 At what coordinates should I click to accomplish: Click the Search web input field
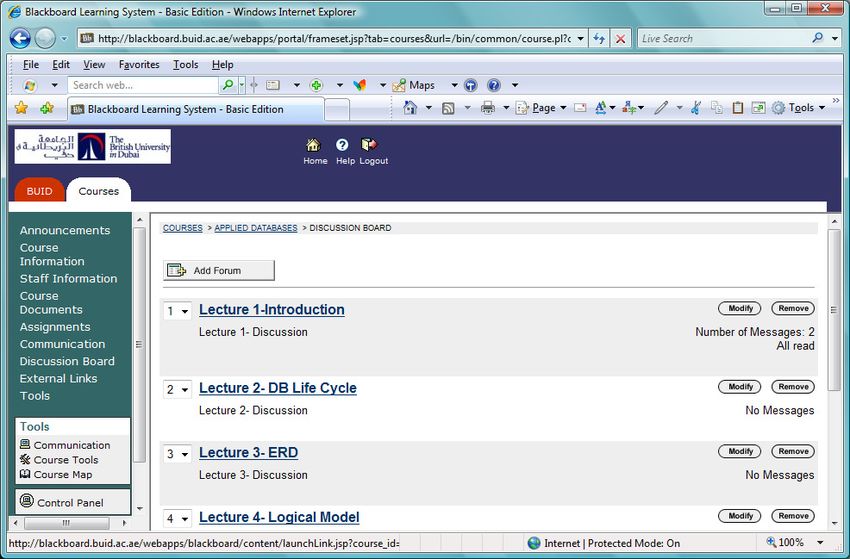click(143, 85)
